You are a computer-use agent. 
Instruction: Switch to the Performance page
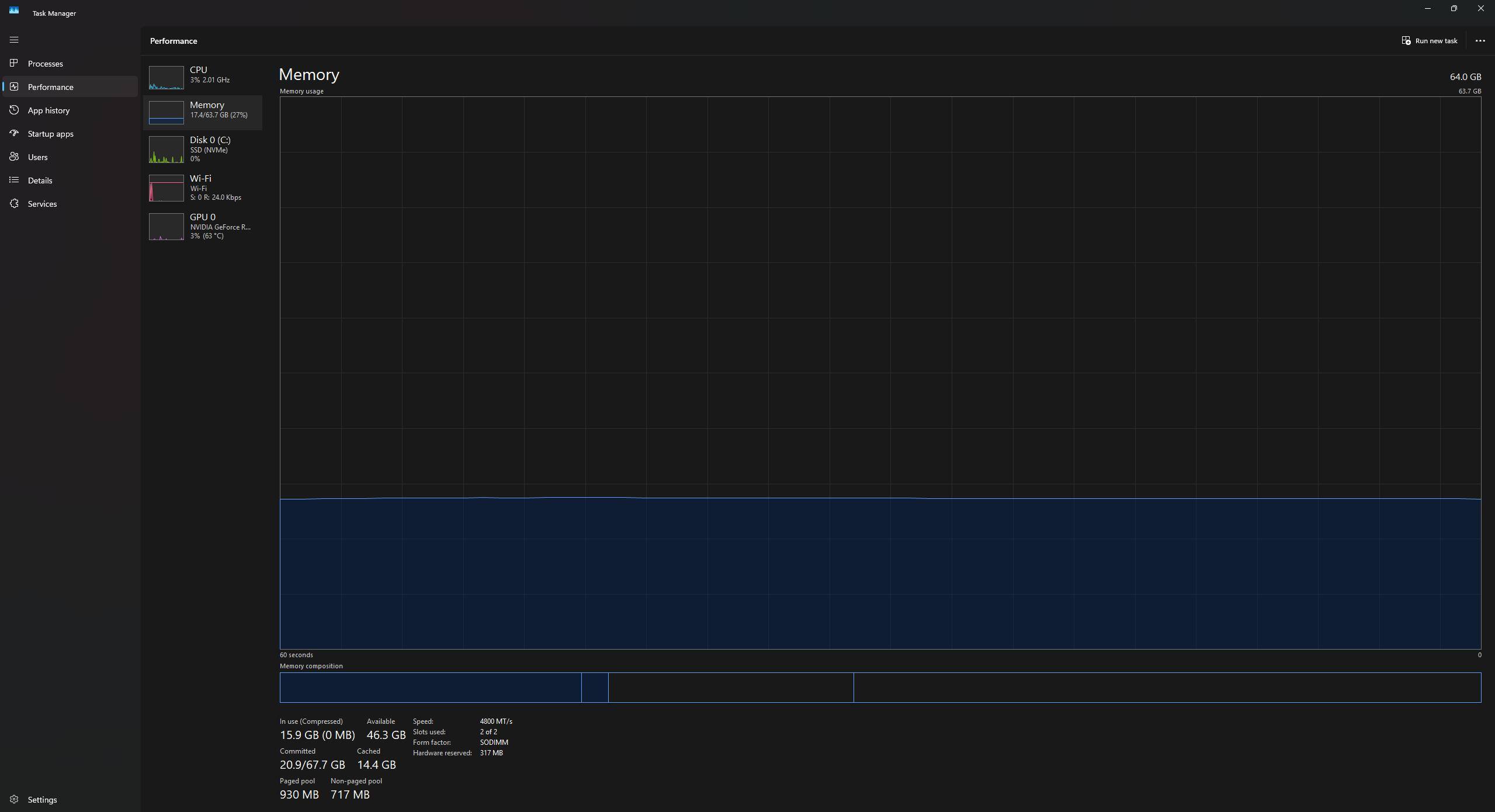(x=51, y=87)
